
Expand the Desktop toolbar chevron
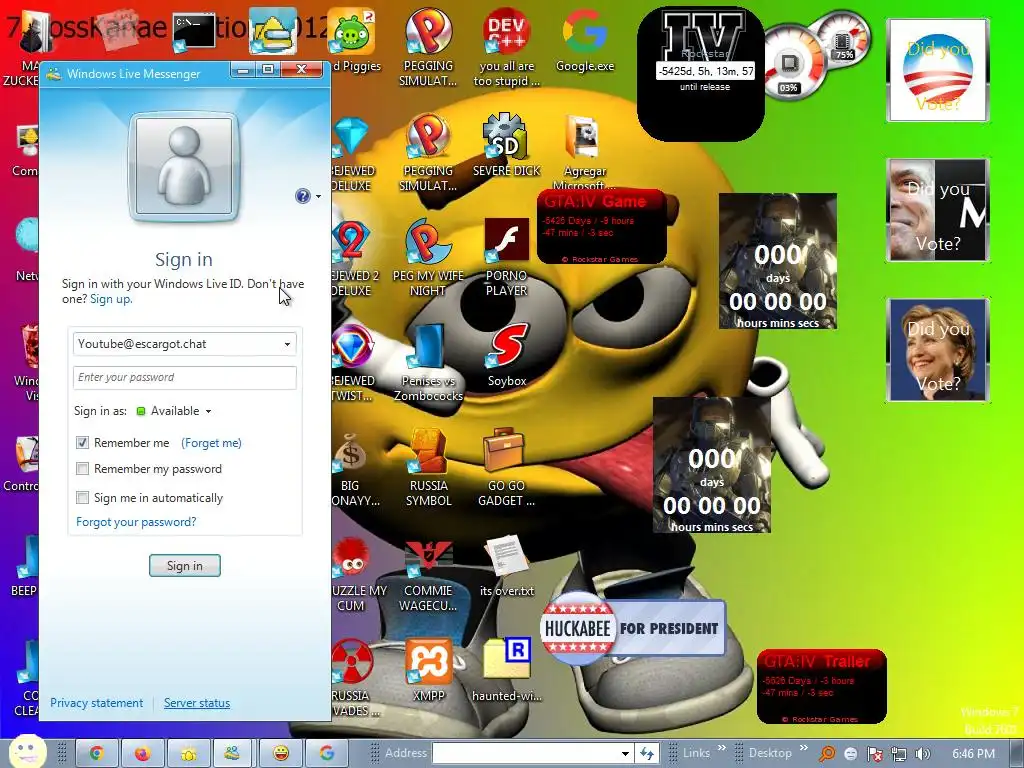click(x=803, y=748)
